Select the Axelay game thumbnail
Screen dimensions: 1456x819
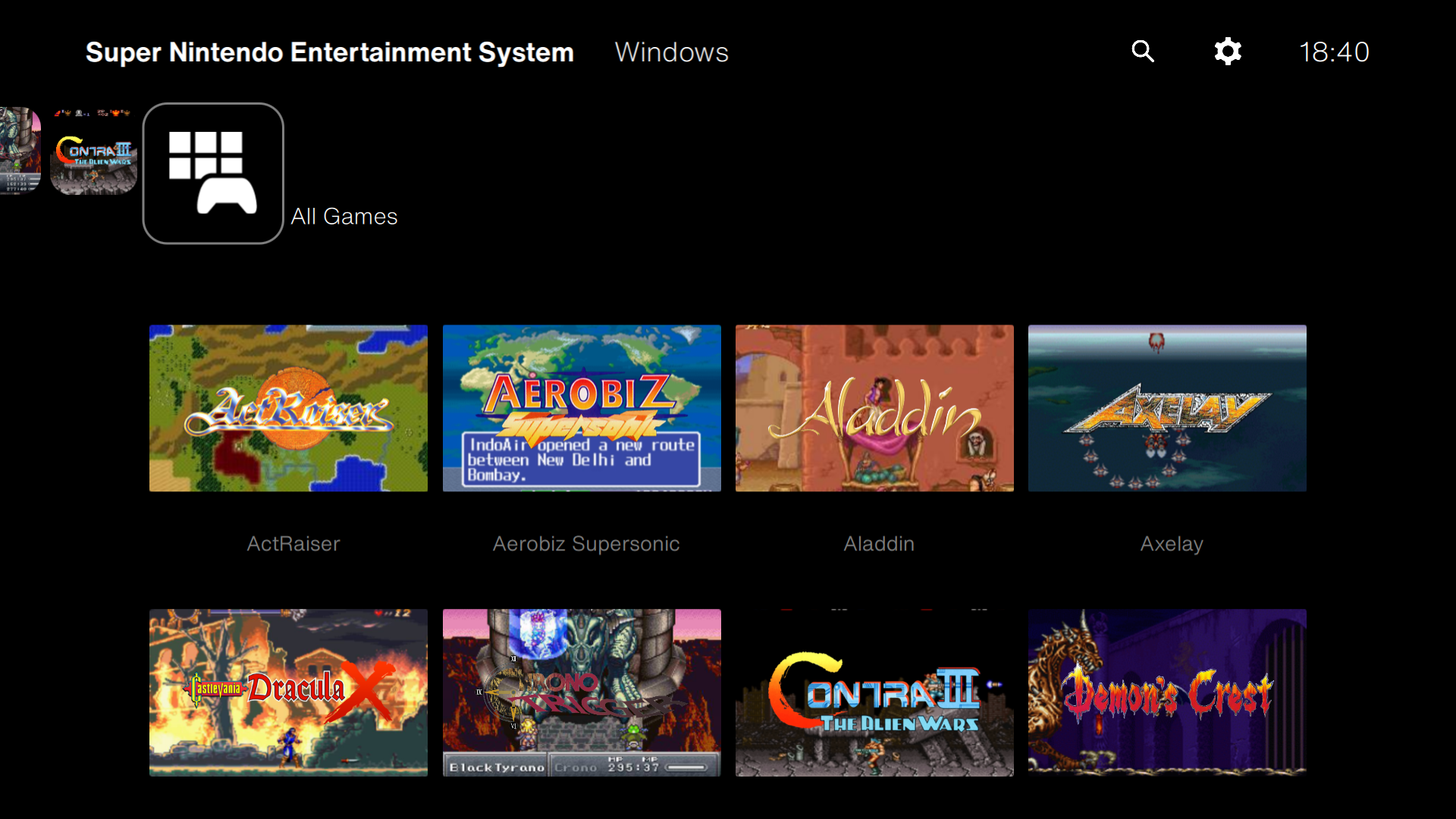(x=1167, y=408)
